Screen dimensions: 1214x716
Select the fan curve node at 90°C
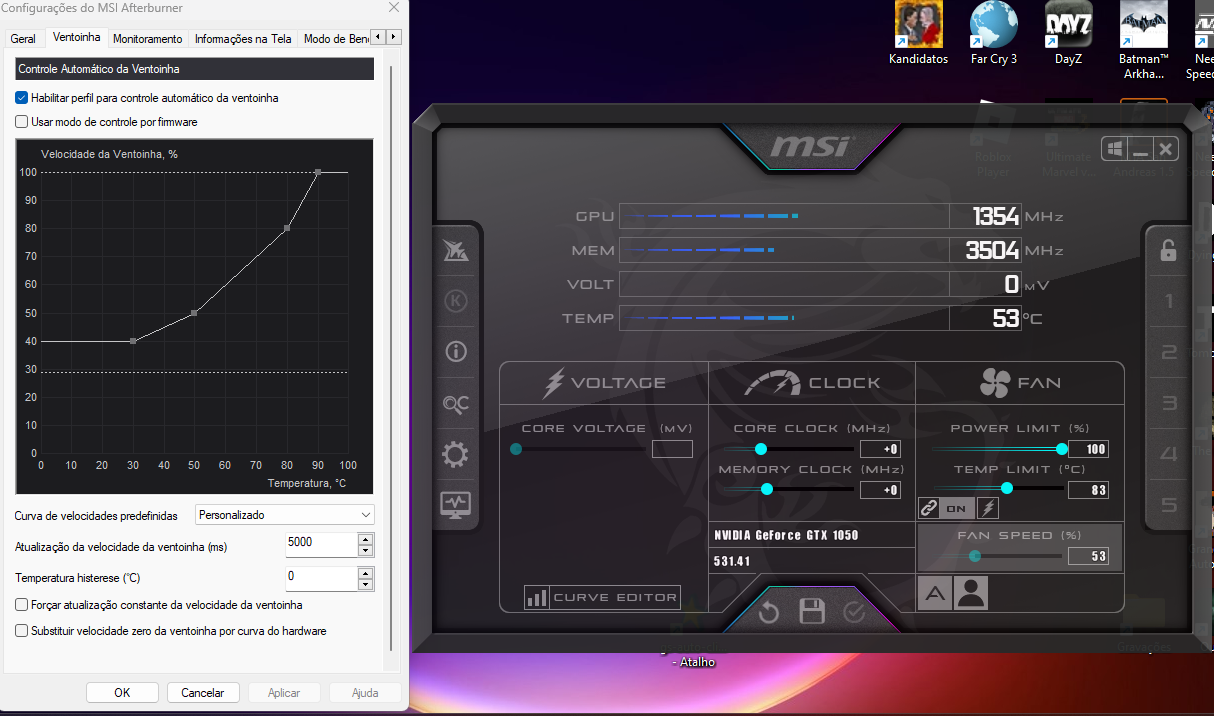click(x=318, y=172)
